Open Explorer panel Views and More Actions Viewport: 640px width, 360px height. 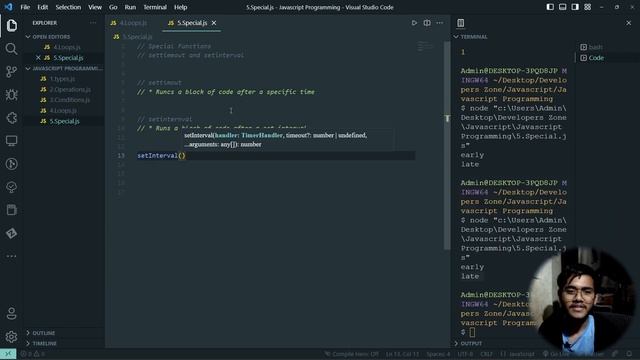pyautogui.click(x=93, y=23)
